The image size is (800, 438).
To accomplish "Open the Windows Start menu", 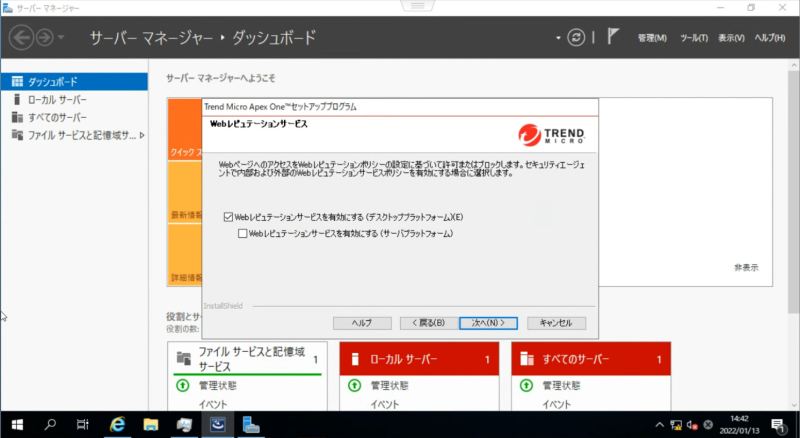I will 17,425.
